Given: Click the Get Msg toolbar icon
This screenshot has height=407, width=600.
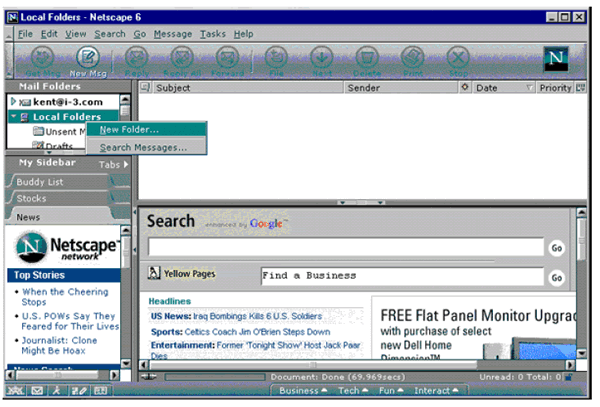Looking at the screenshot, I should 42,58.
